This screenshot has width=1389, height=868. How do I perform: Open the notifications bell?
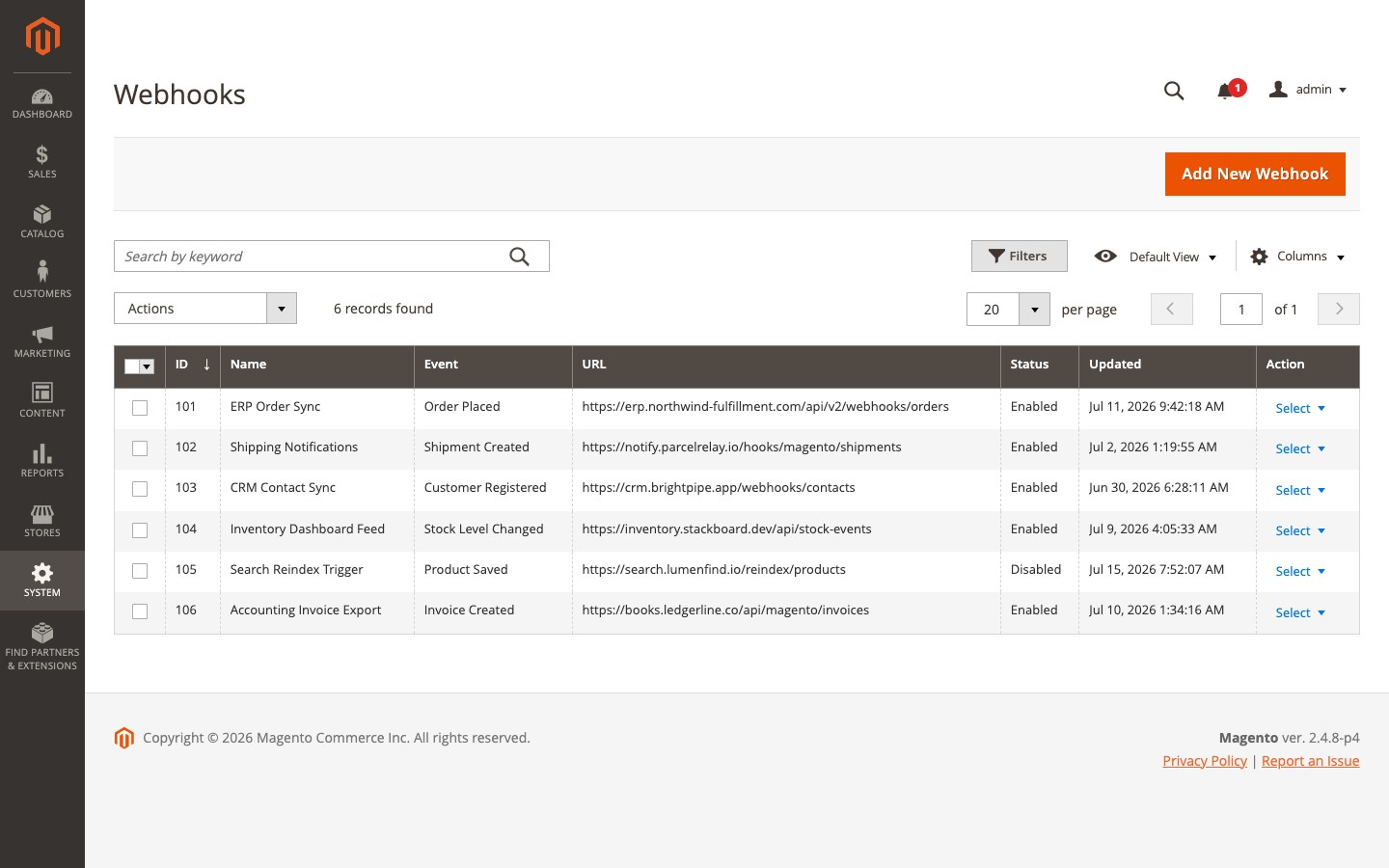tap(1225, 91)
